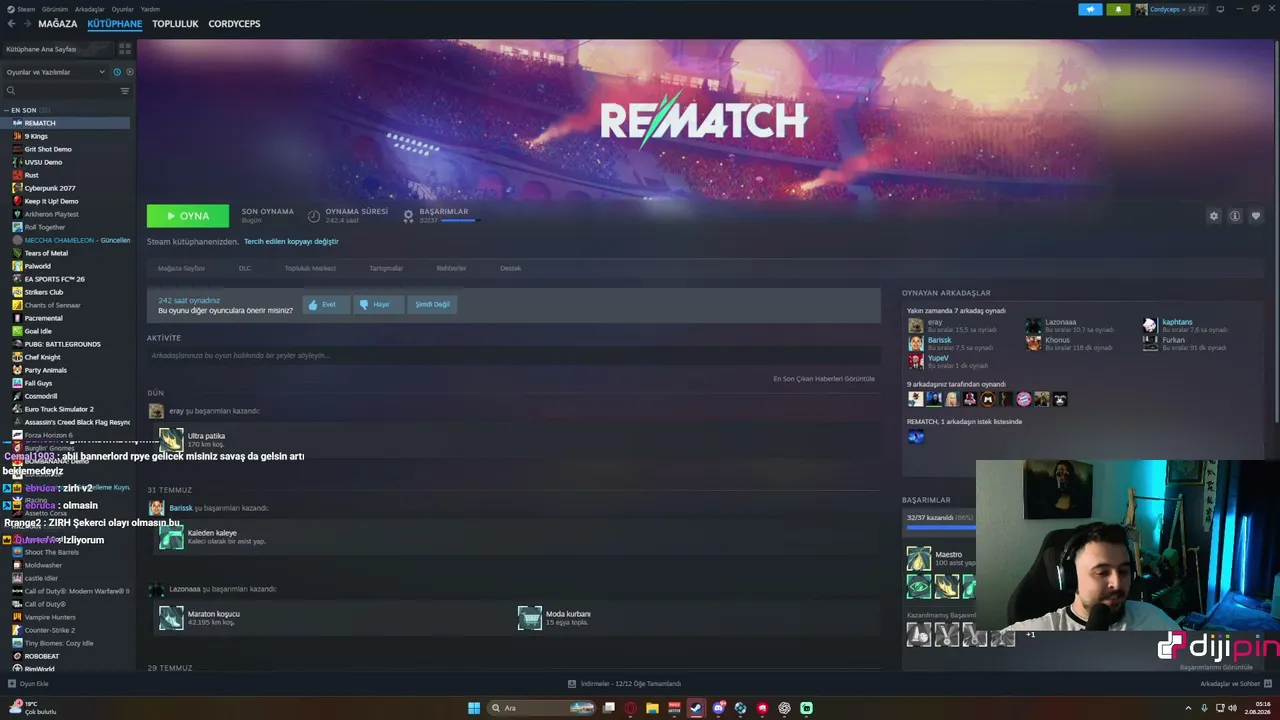1280x720 pixels.
Task: Open the Yardım menu
Action: click(151, 9)
